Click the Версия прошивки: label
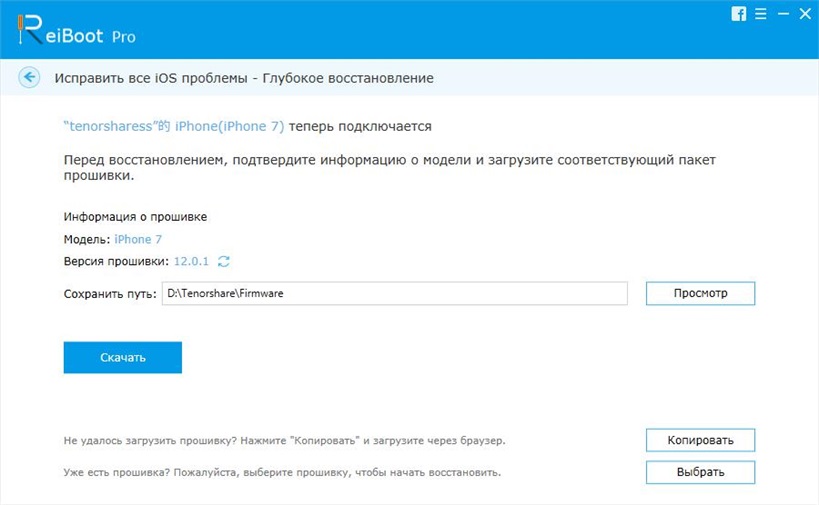 116,261
